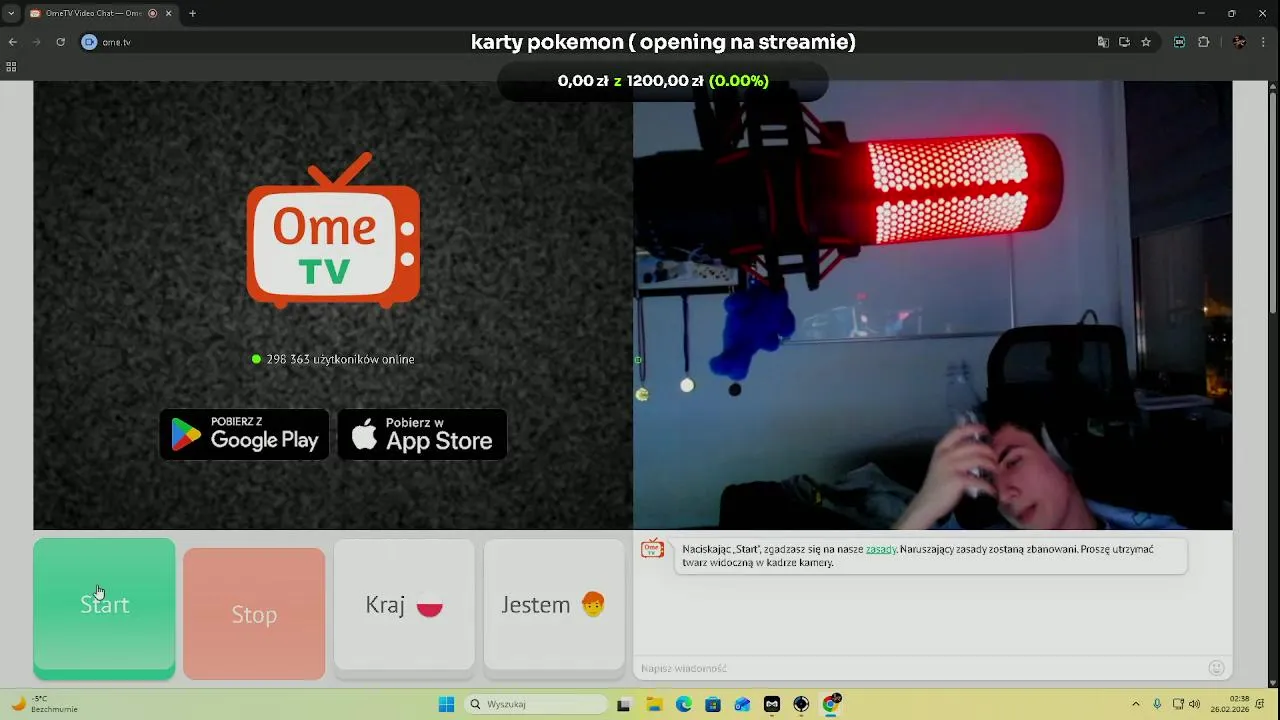Click the 298 363 użytkowników online text
This screenshot has width=1280, height=720.
(x=340, y=359)
